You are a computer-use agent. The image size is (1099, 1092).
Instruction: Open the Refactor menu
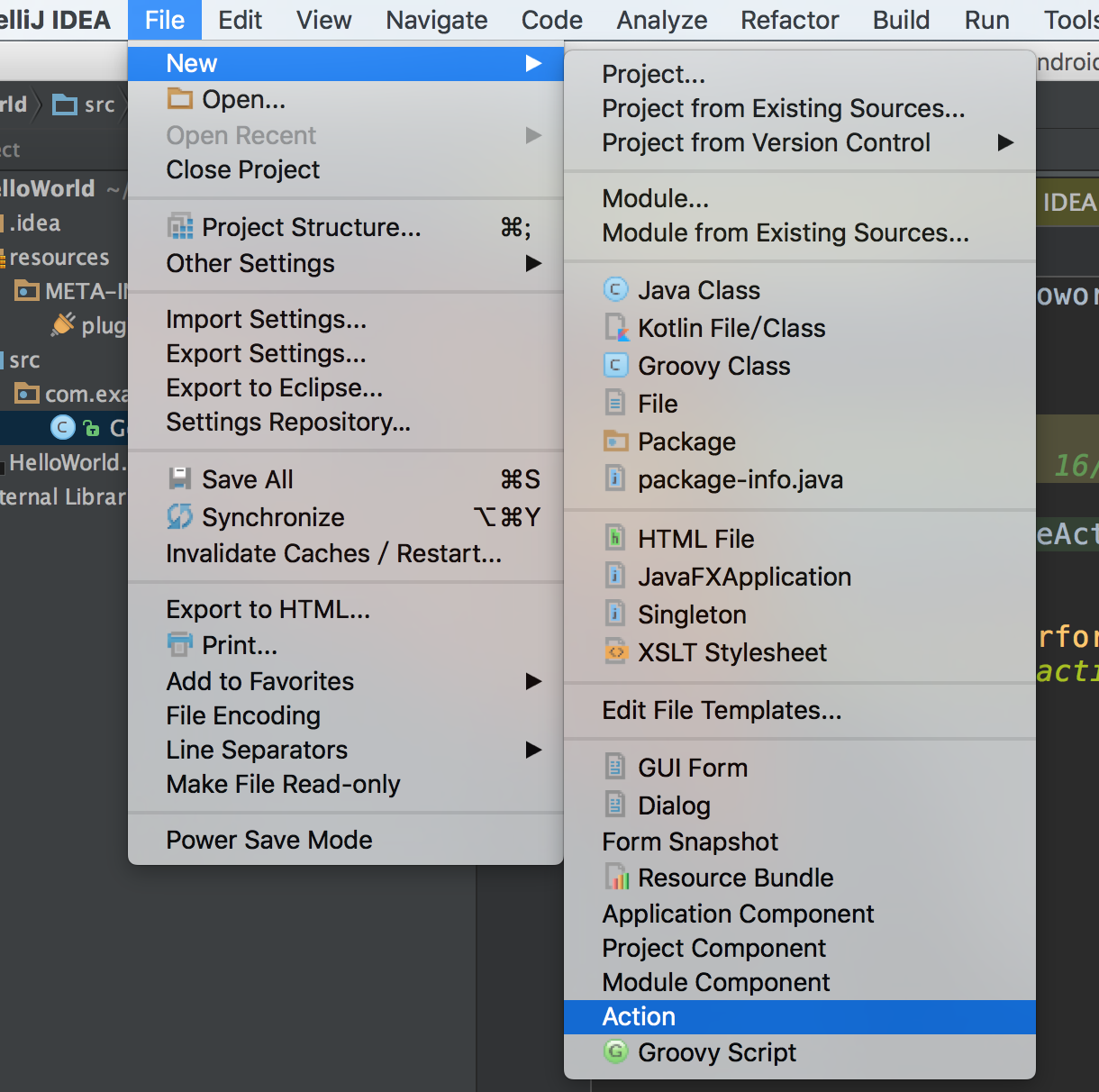[x=789, y=20]
